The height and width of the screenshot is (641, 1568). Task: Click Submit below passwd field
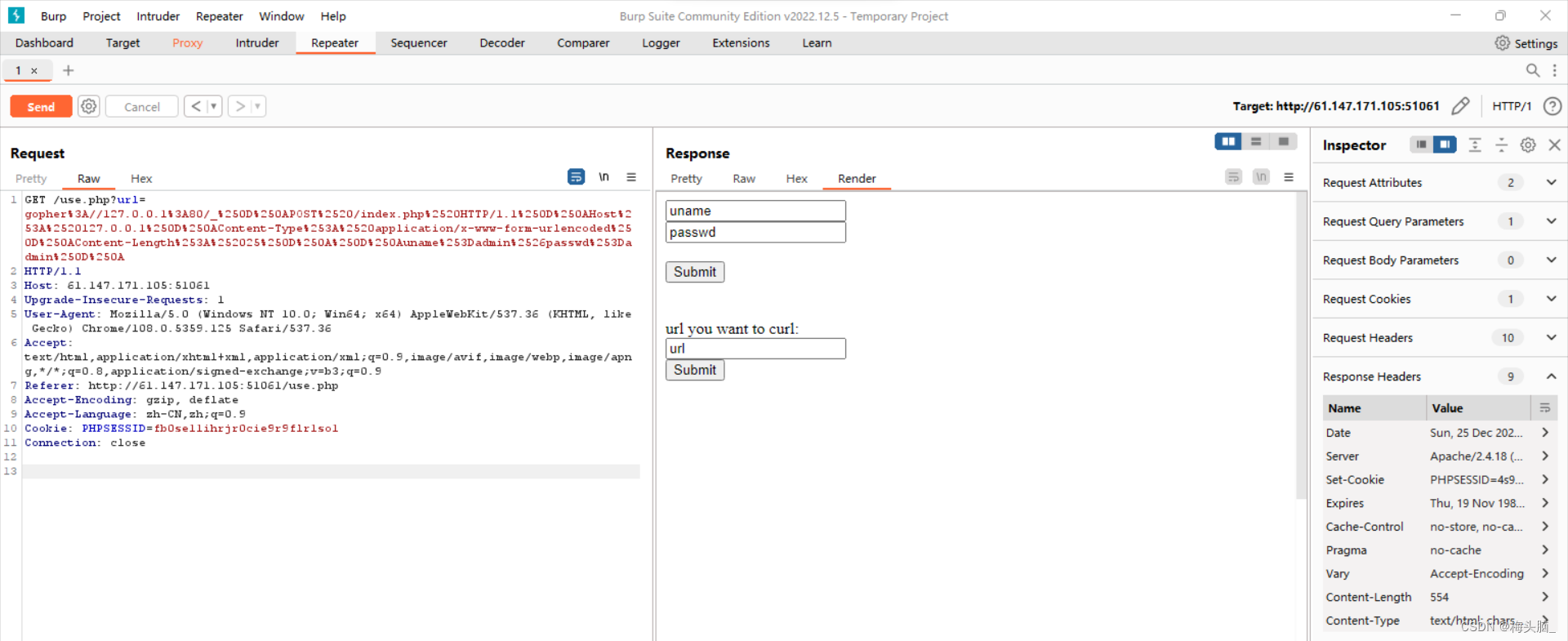[695, 272]
